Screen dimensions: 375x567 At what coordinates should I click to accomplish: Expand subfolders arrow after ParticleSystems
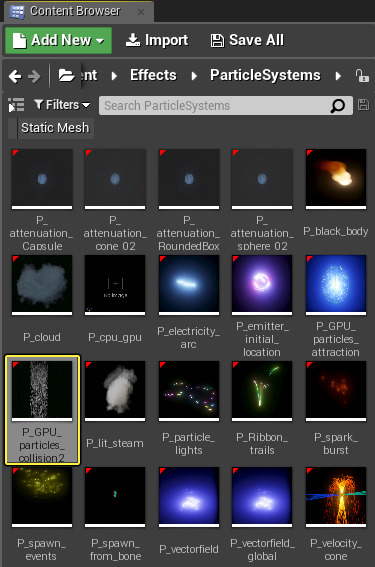click(x=338, y=76)
